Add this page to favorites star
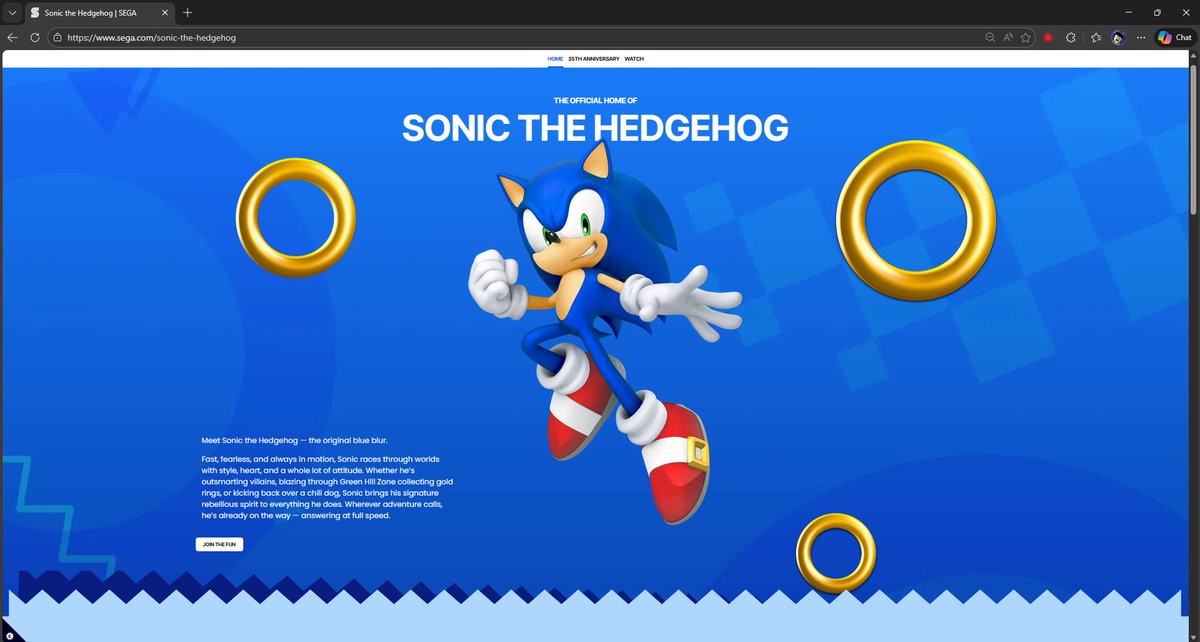The image size is (1200, 642). (1027, 37)
